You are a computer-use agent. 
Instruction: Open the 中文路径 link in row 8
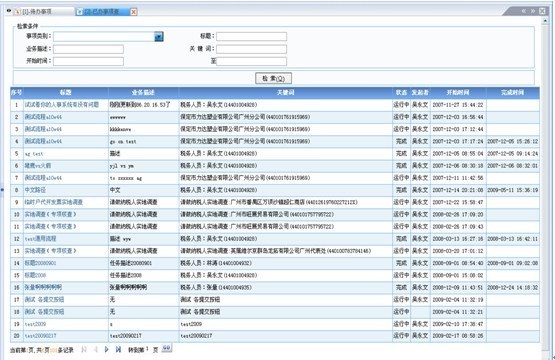35,190
